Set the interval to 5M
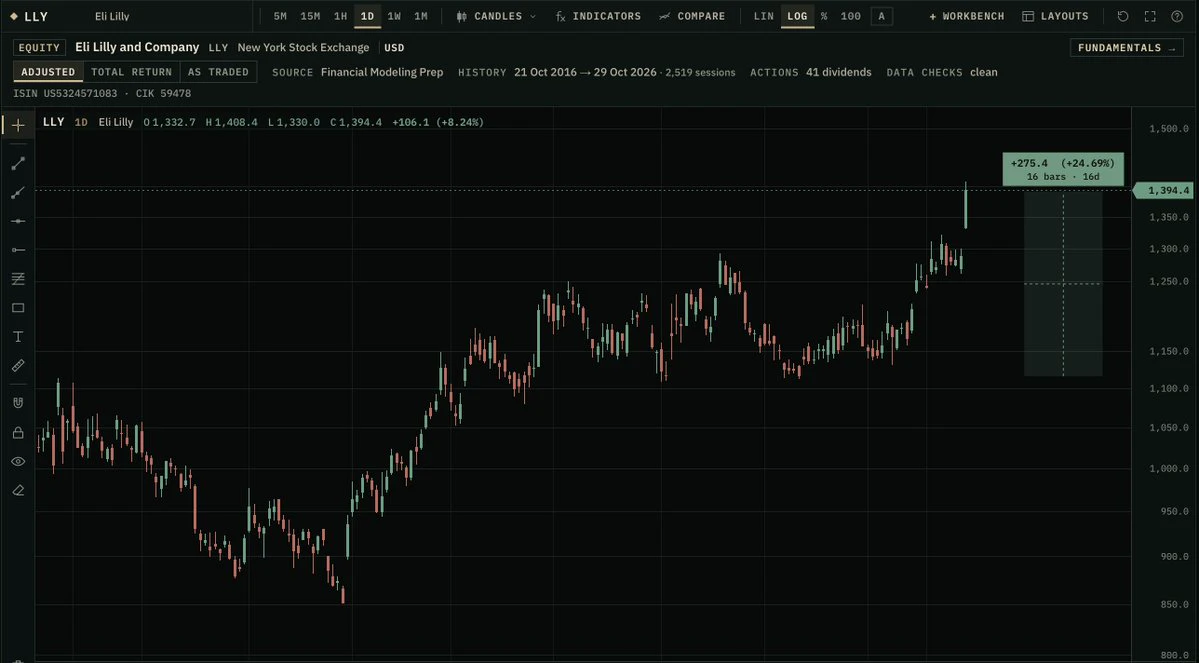Screen dimensions: 1199x663 click(x=280, y=16)
